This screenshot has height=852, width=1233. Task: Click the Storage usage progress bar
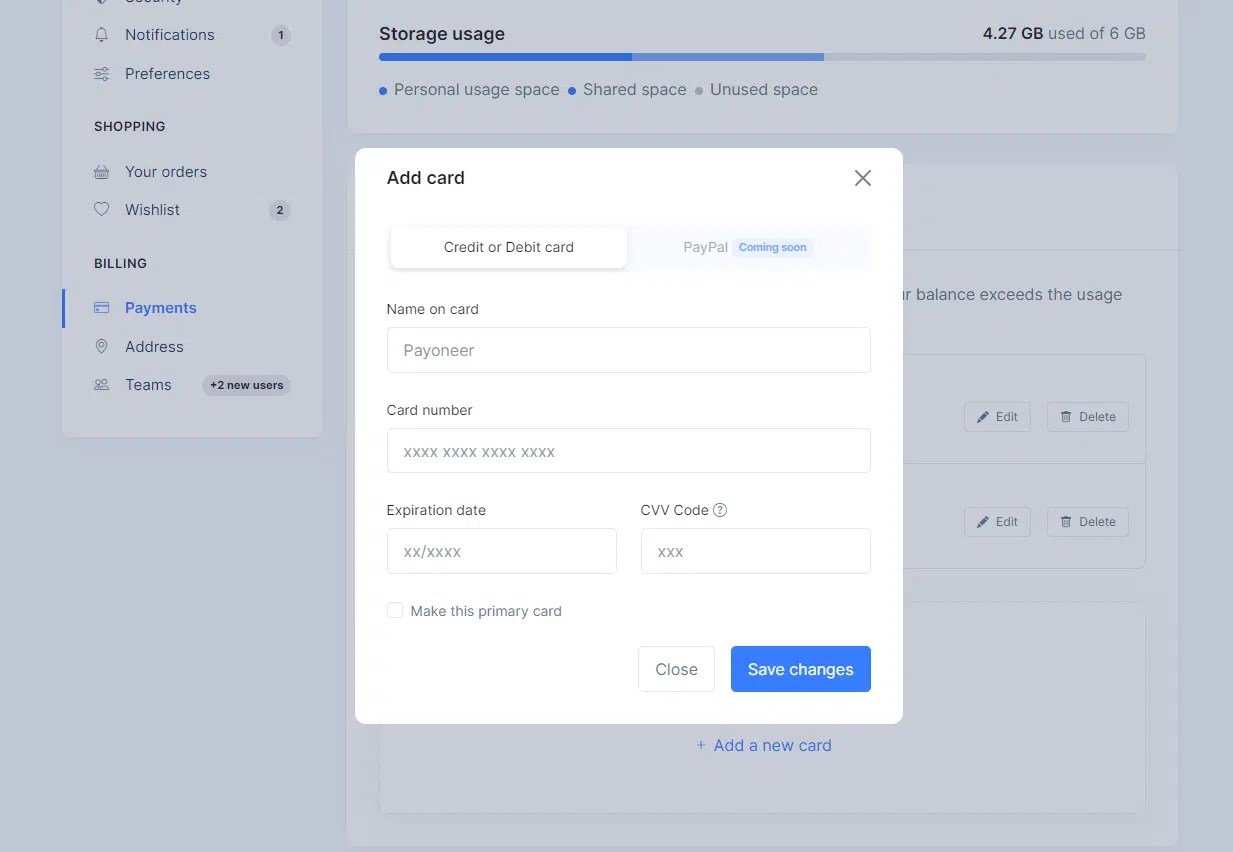tap(762, 57)
